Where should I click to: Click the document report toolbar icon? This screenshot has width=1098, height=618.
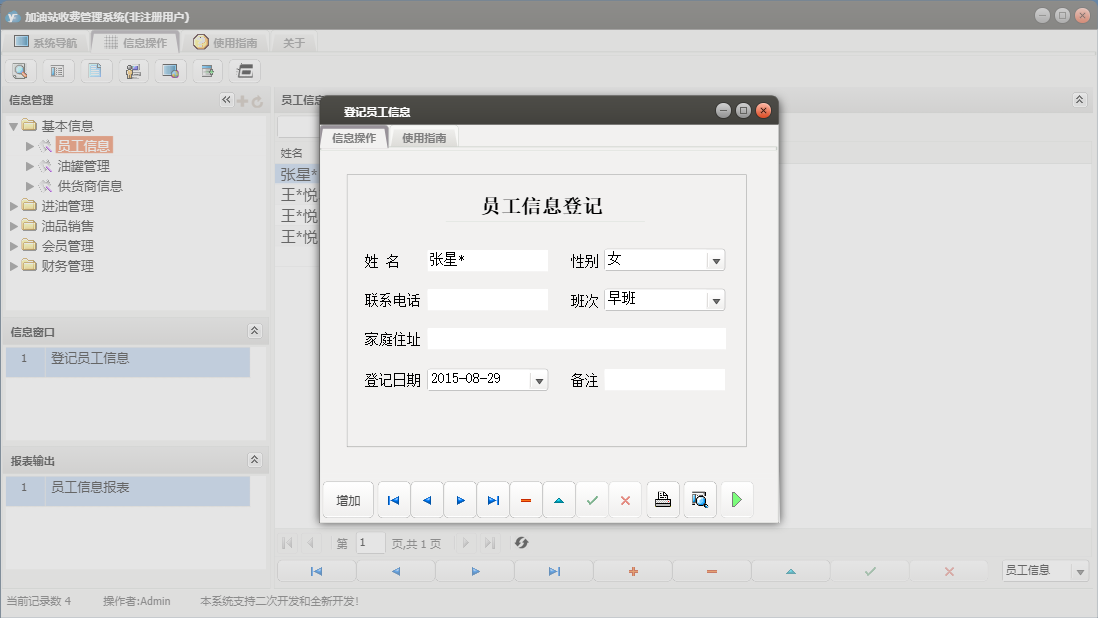96,70
